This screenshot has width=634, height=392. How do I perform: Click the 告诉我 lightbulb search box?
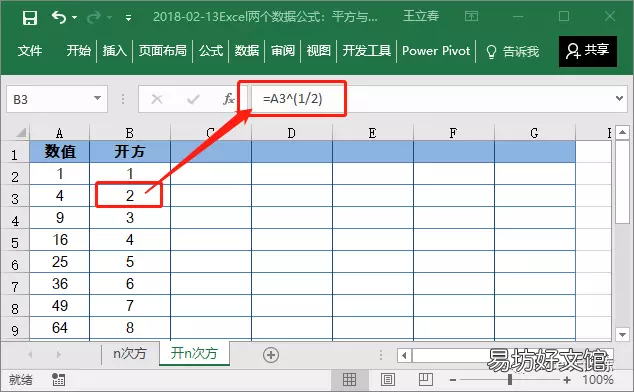(512, 51)
